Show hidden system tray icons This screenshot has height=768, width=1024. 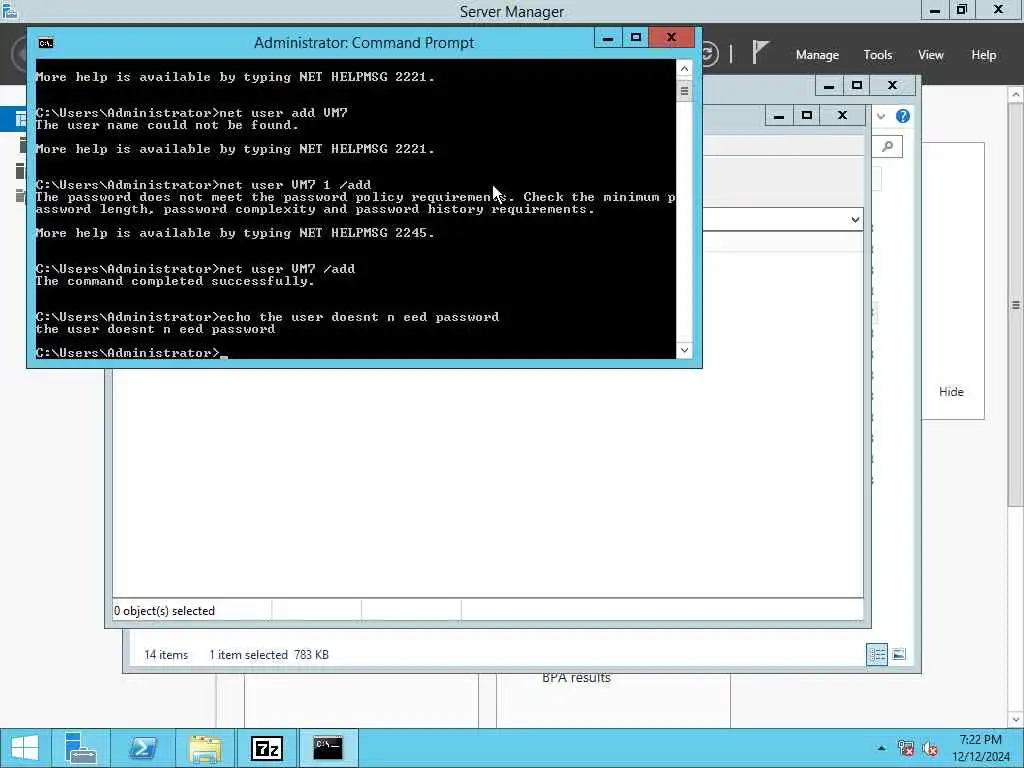[882, 748]
